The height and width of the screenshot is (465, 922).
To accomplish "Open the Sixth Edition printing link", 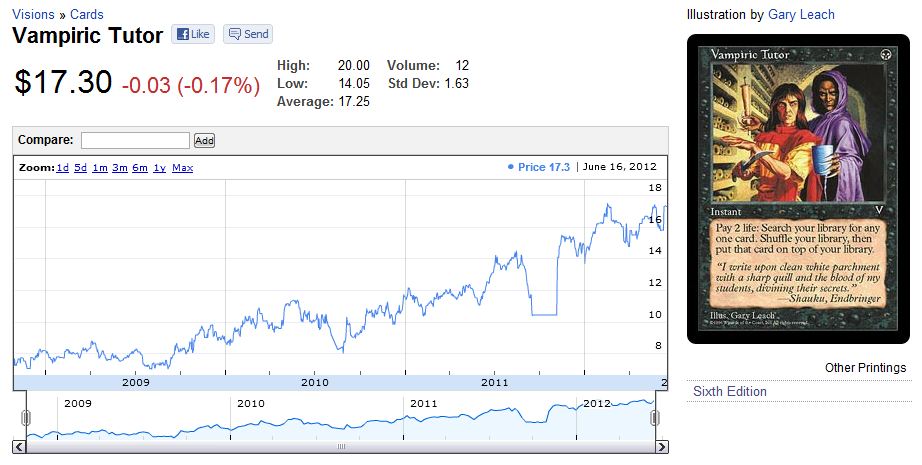I will [x=730, y=392].
